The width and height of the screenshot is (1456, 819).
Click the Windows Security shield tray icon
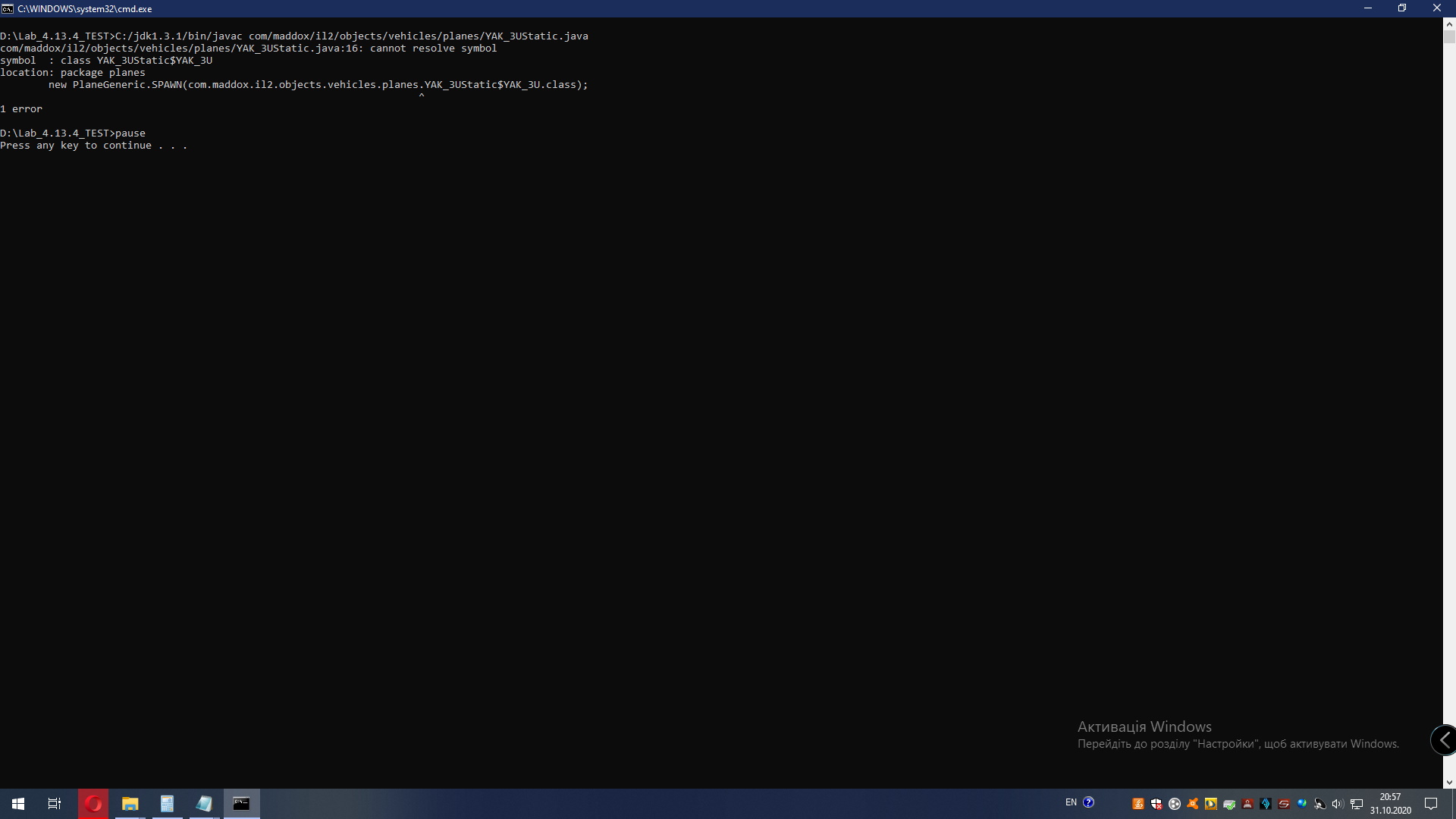(x=1156, y=804)
